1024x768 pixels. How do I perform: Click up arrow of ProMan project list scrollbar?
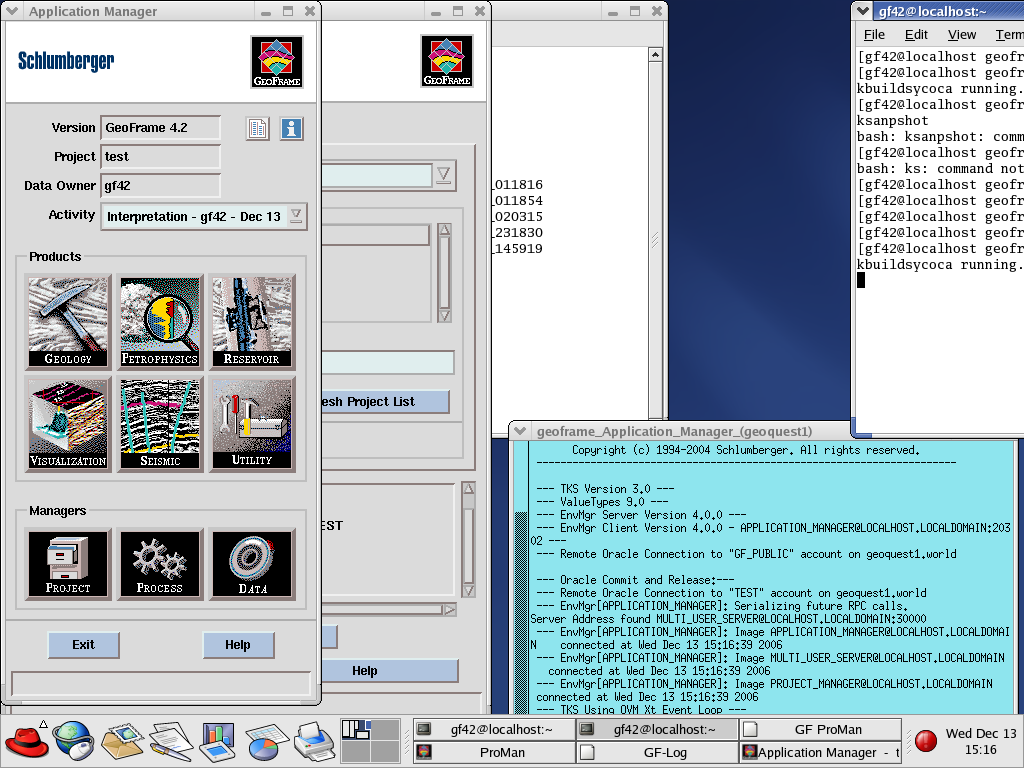(x=445, y=230)
